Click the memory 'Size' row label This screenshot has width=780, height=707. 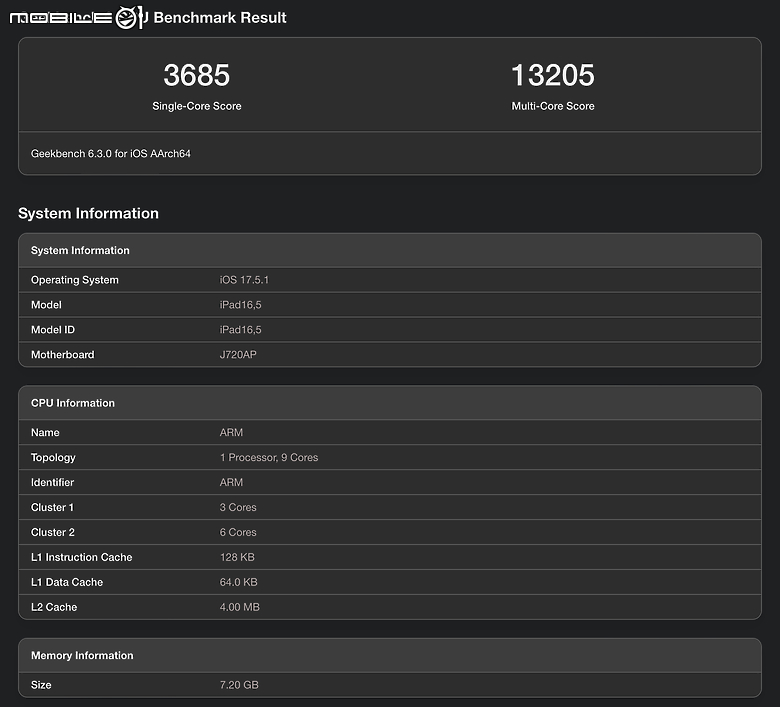(x=41, y=685)
